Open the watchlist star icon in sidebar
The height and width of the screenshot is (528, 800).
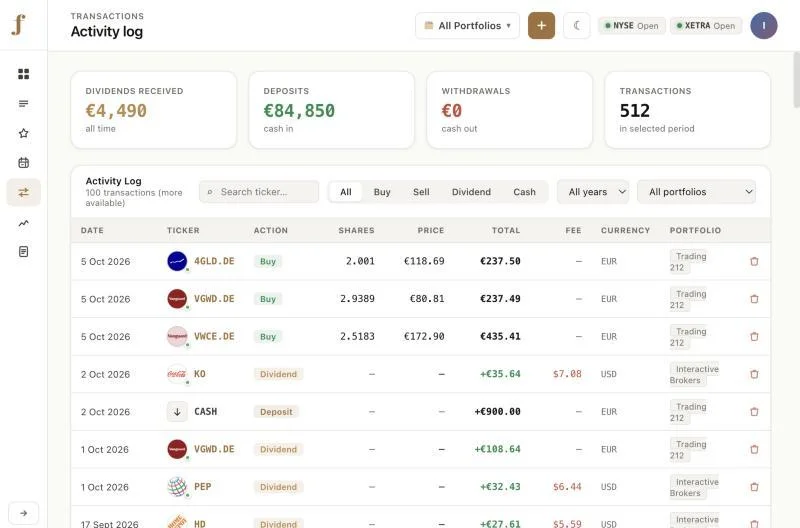click(x=23, y=133)
